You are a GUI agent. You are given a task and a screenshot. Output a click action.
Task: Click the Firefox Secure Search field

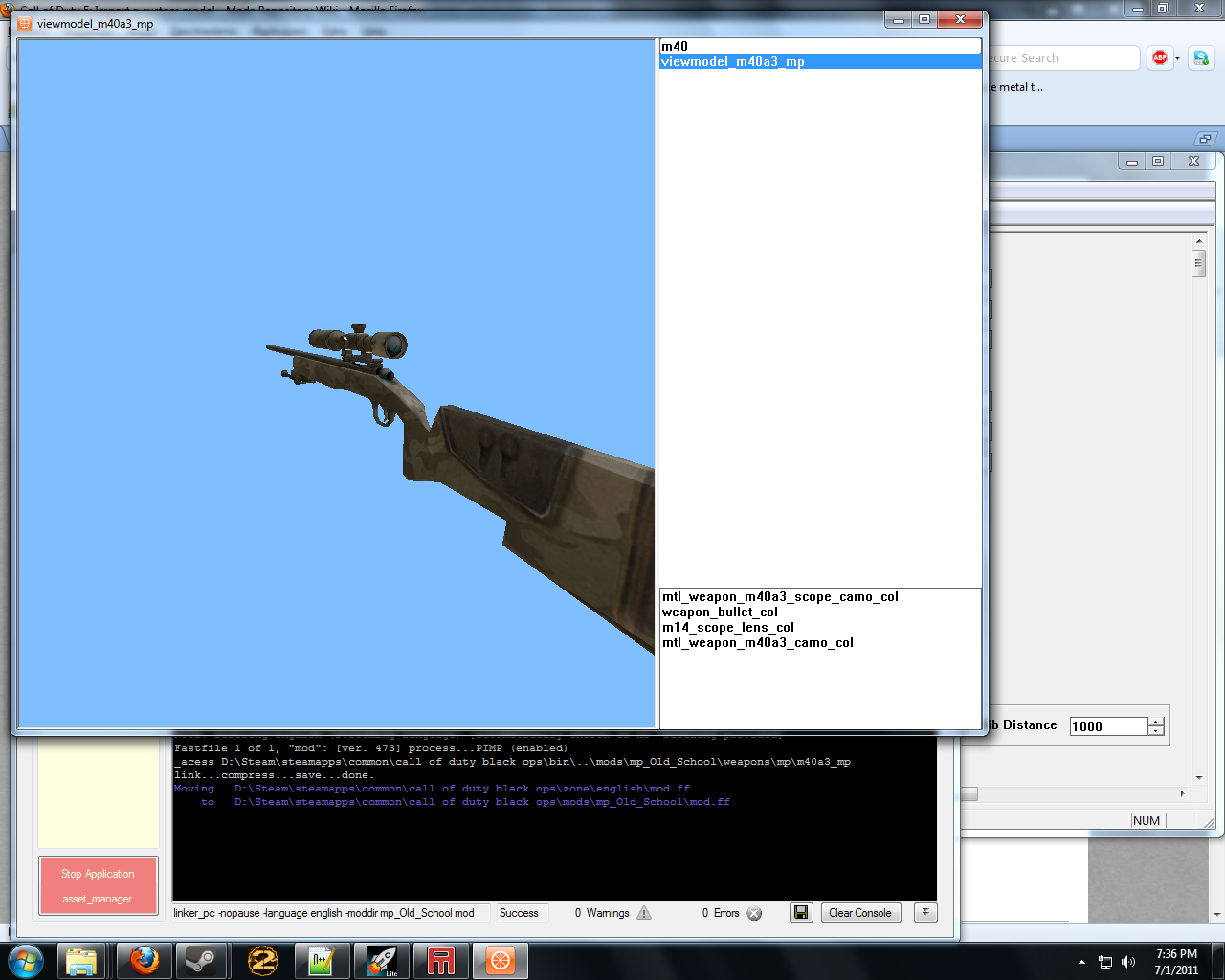(1062, 58)
